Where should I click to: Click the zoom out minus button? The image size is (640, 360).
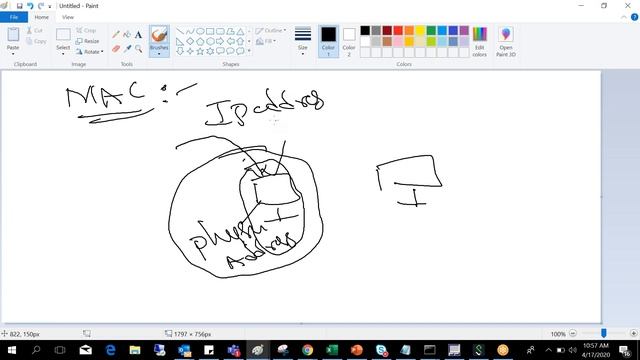tap(573, 333)
